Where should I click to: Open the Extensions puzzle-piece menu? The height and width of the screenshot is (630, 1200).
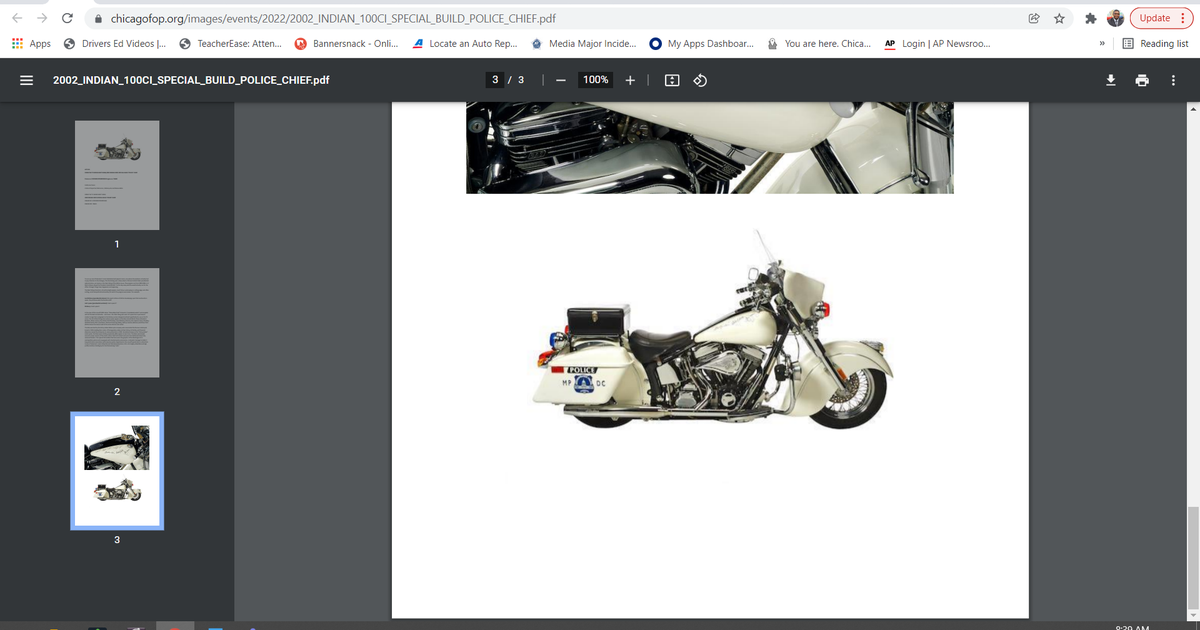(x=1093, y=18)
